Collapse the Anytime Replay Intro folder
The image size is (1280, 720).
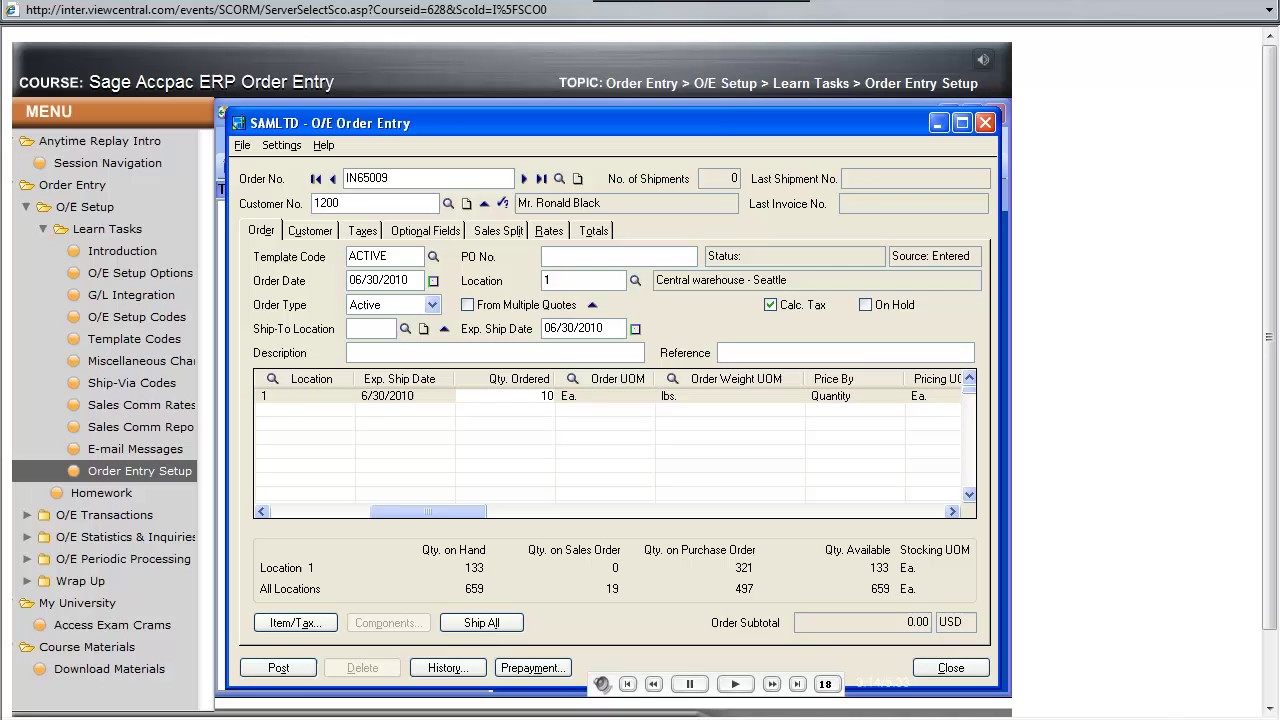[x=26, y=141]
